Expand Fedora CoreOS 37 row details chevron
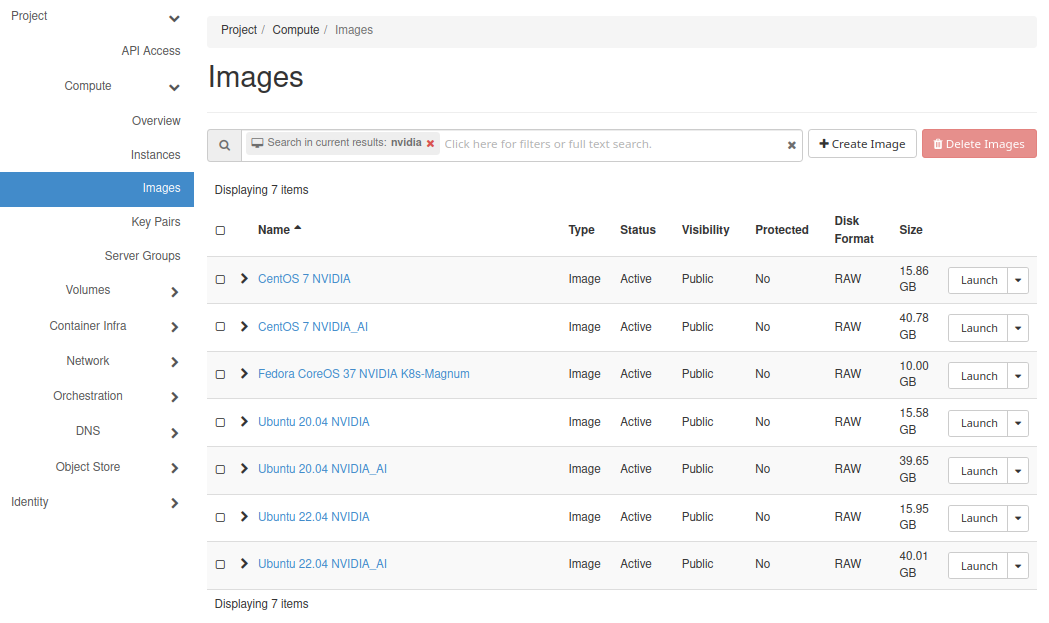This screenshot has height=623, width=1049. pyautogui.click(x=244, y=374)
